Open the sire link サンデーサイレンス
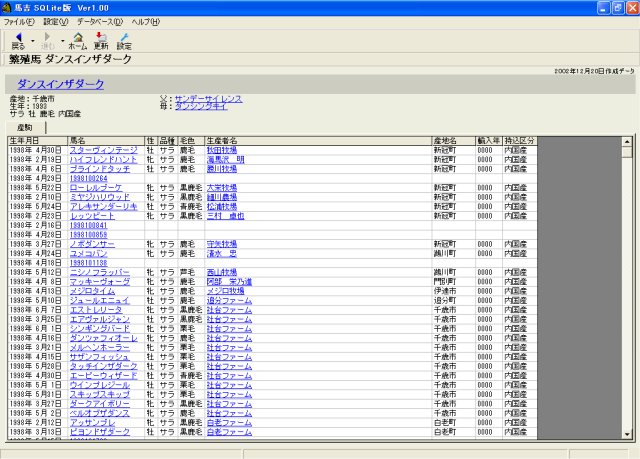 [208, 99]
